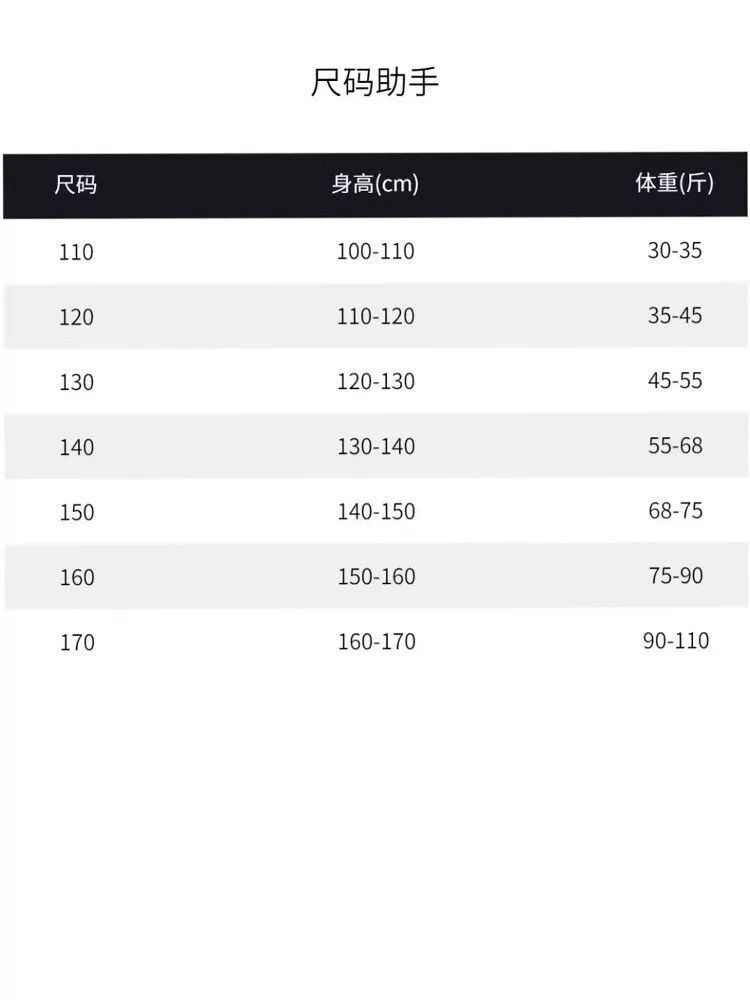Select the size 110 cell in 尺码 column

pos(76,252)
